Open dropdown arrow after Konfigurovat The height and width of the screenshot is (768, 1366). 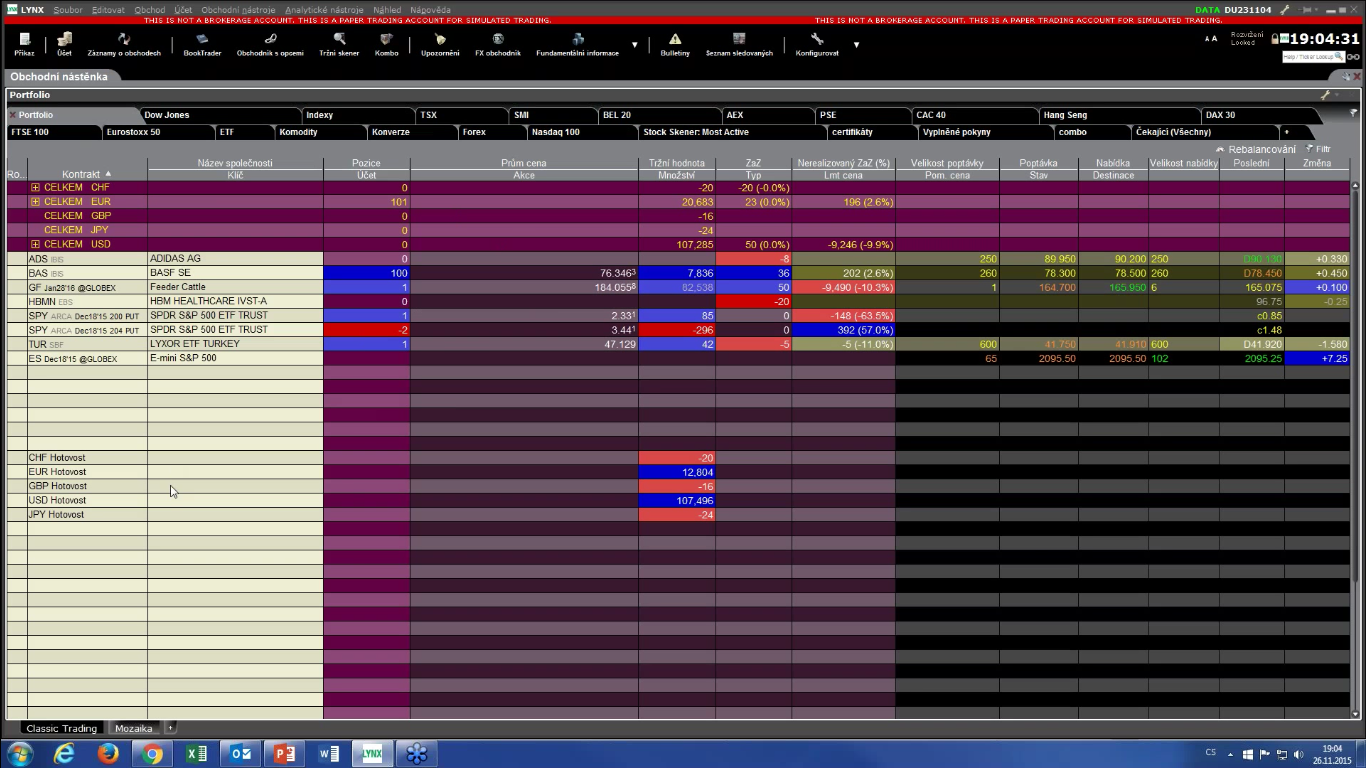856,45
